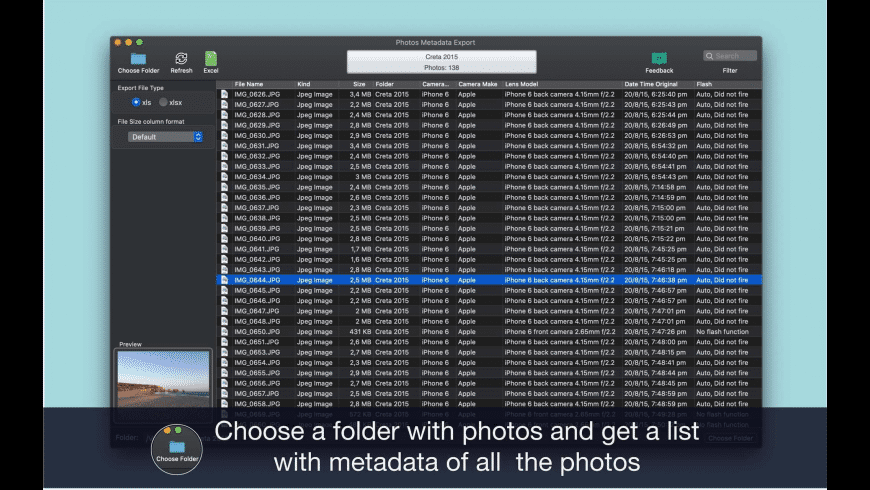This screenshot has width=870, height=490.
Task: Click file icon of IMG_0655.JPG row
Action: tap(225, 373)
